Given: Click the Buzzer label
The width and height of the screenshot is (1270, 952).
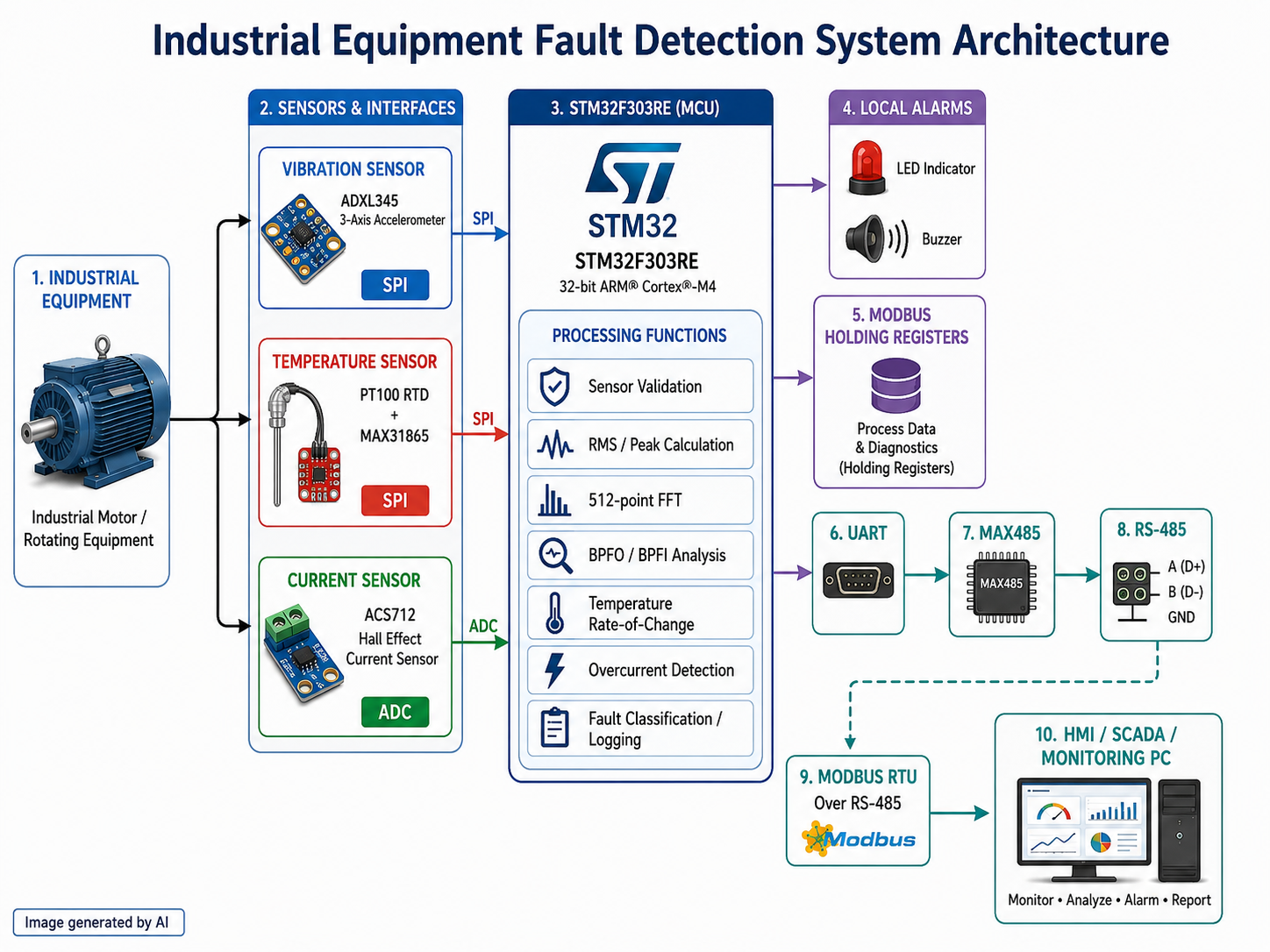Looking at the screenshot, I should click(x=942, y=239).
